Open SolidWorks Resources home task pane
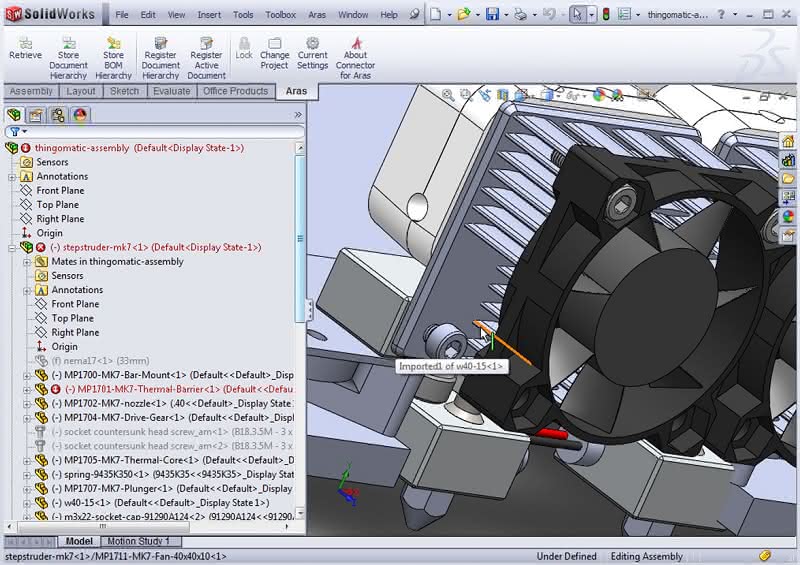 [788, 141]
